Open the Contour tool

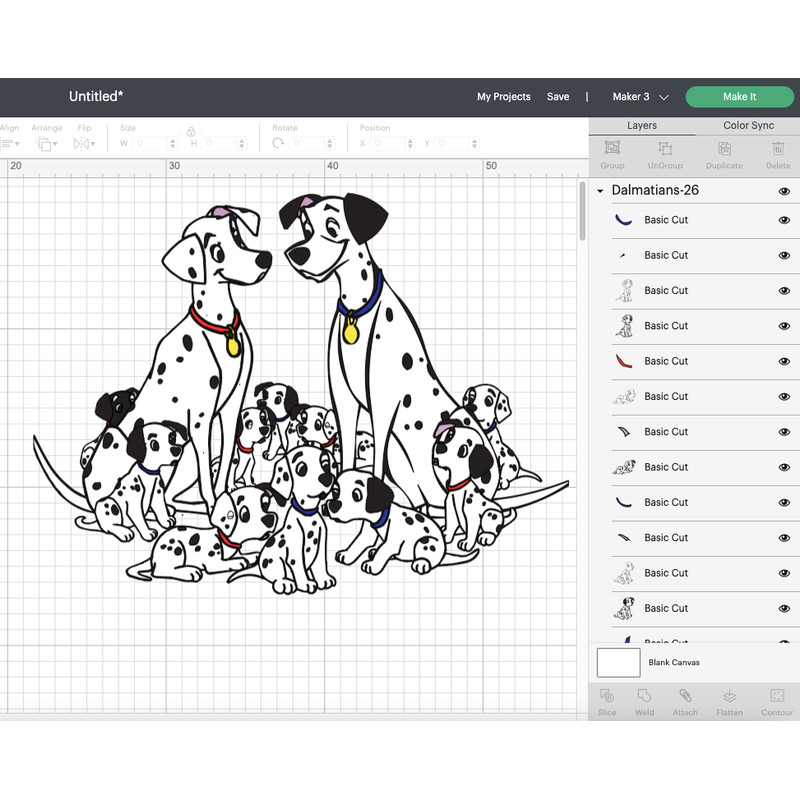(x=776, y=701)
